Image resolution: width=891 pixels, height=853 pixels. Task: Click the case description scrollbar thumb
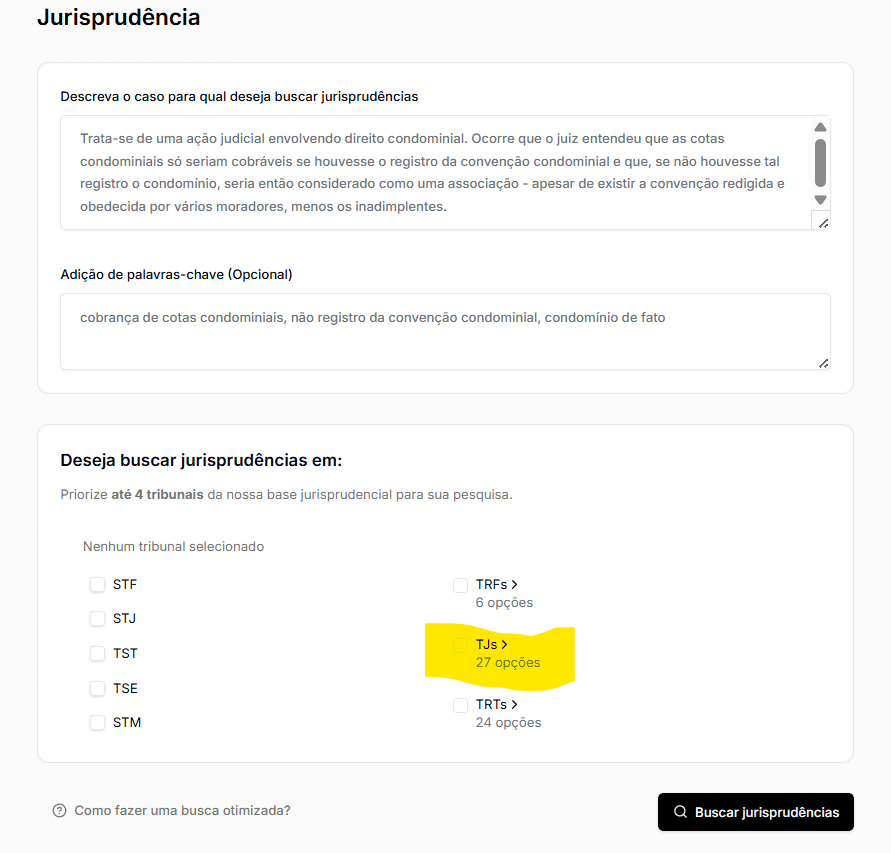820,163
